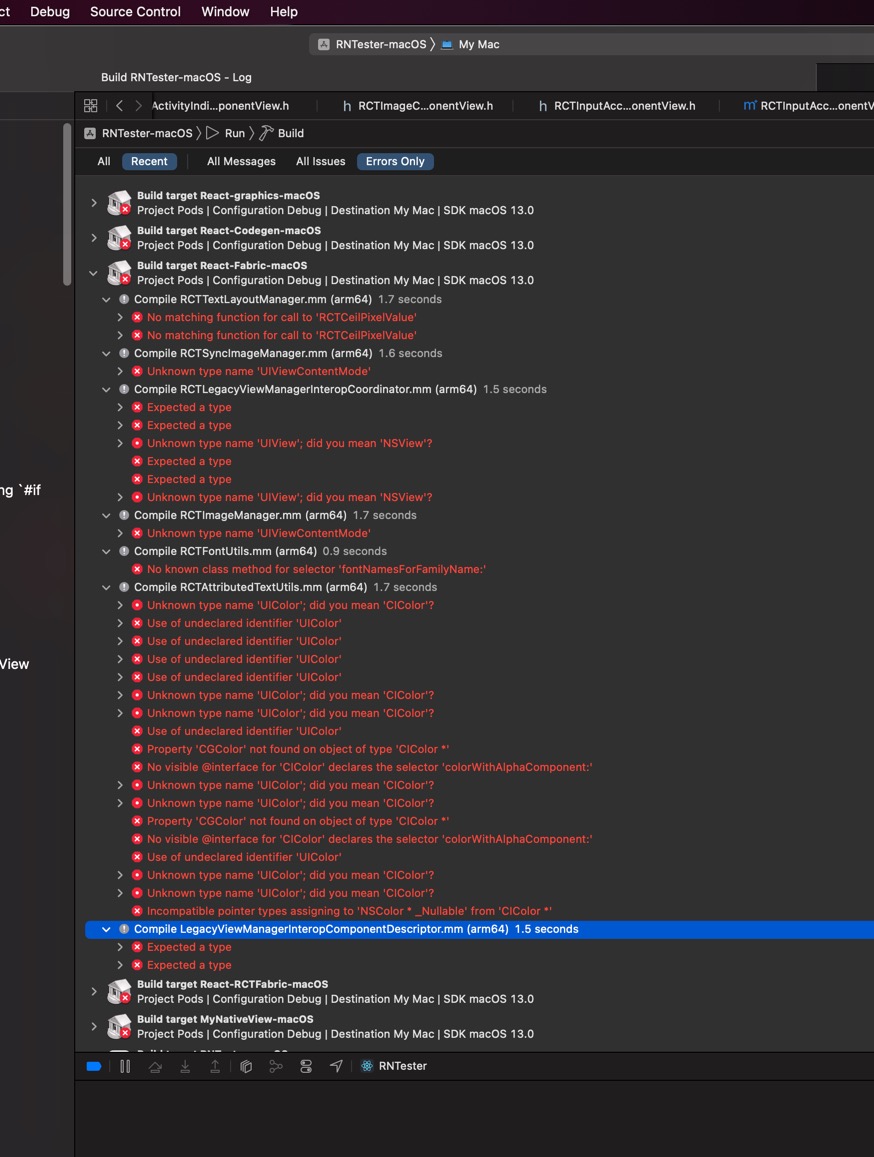This screenshot has height=1157, width=874.
Task: Toggle breakpoints with the blue debug icon
Action: pyautogui.click(x=94, y=1066)
